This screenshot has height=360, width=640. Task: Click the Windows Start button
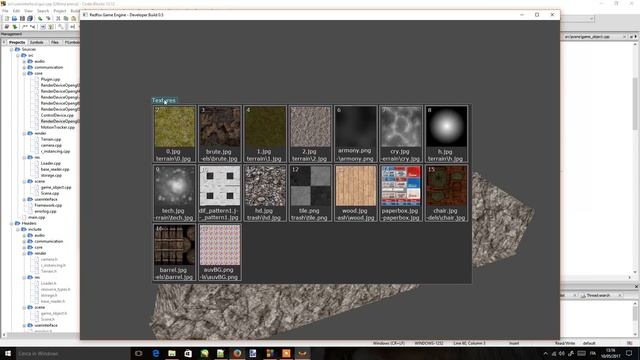tap(8, 353)
